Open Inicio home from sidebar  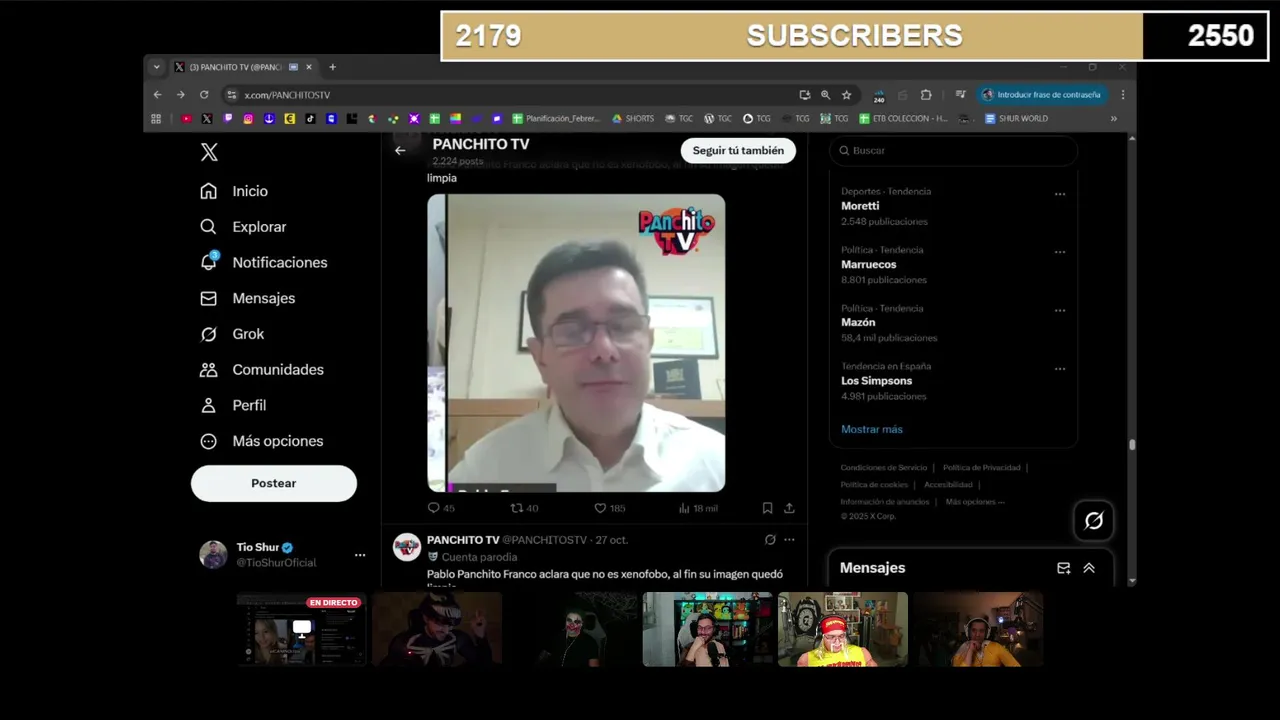234,191
